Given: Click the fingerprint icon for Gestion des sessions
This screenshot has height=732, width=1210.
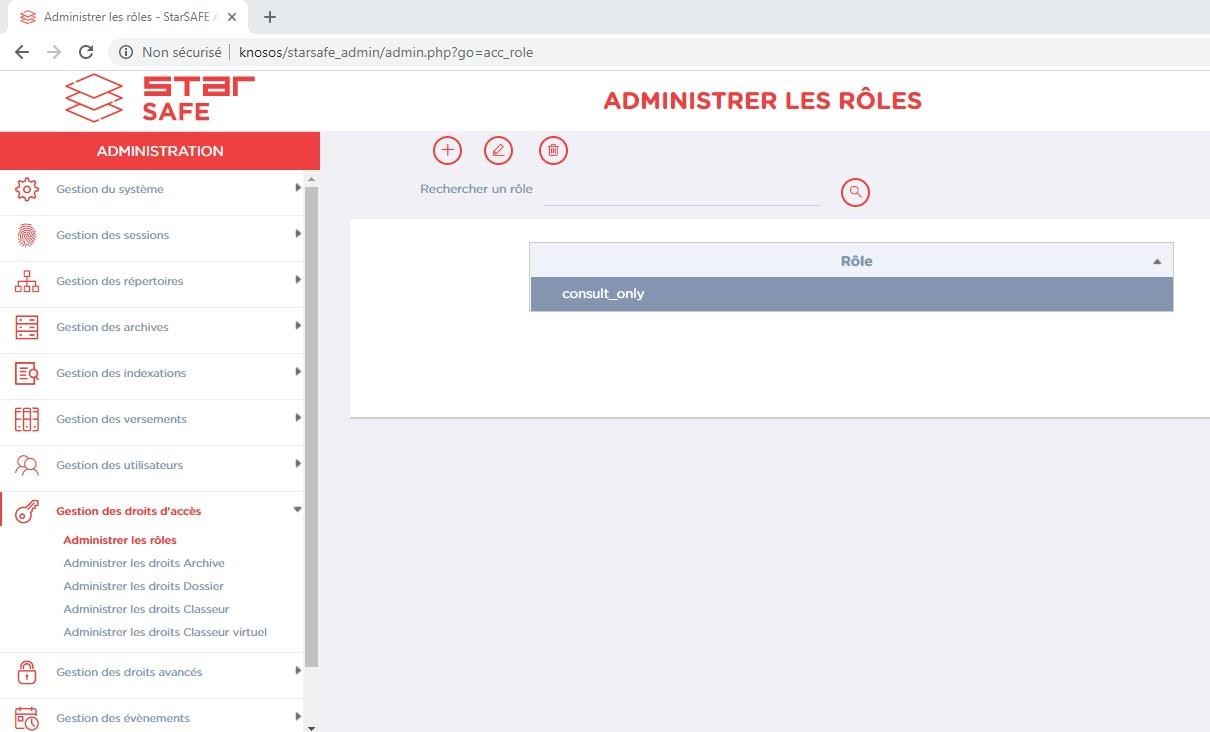Looking at the screenshot, I should coord(27,235).
